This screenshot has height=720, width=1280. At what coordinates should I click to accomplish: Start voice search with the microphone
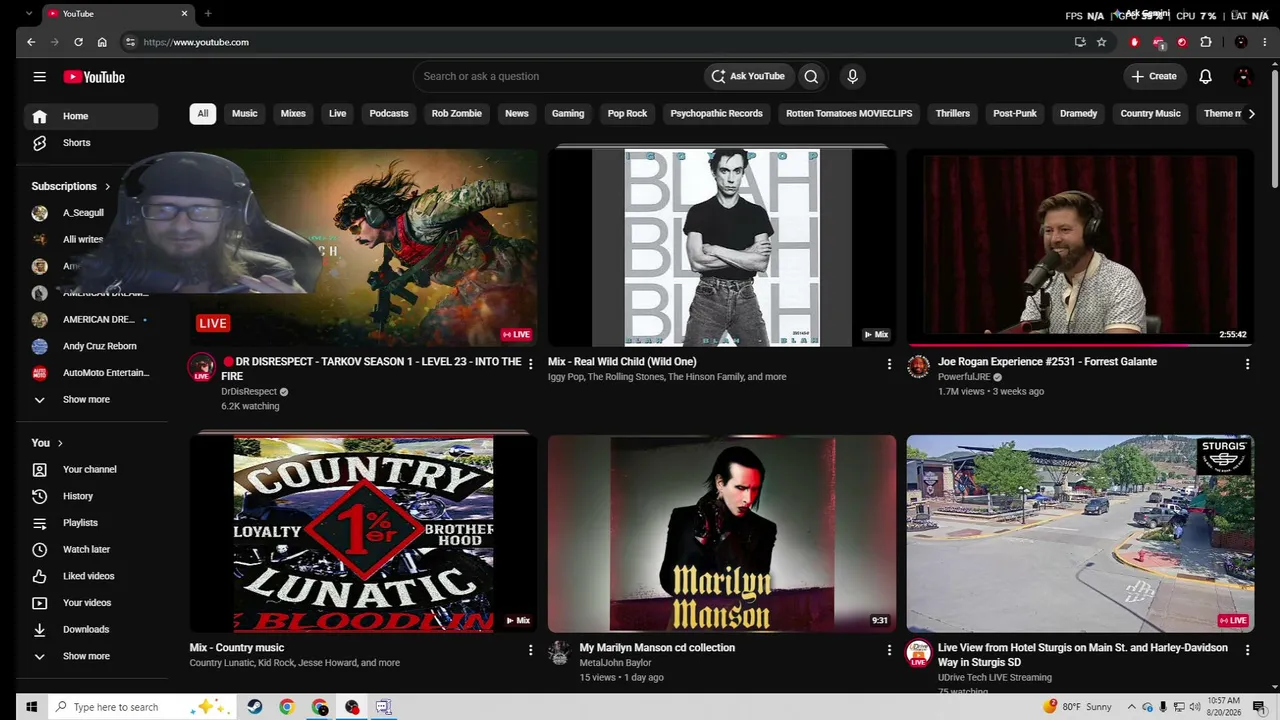coord(852,76)
